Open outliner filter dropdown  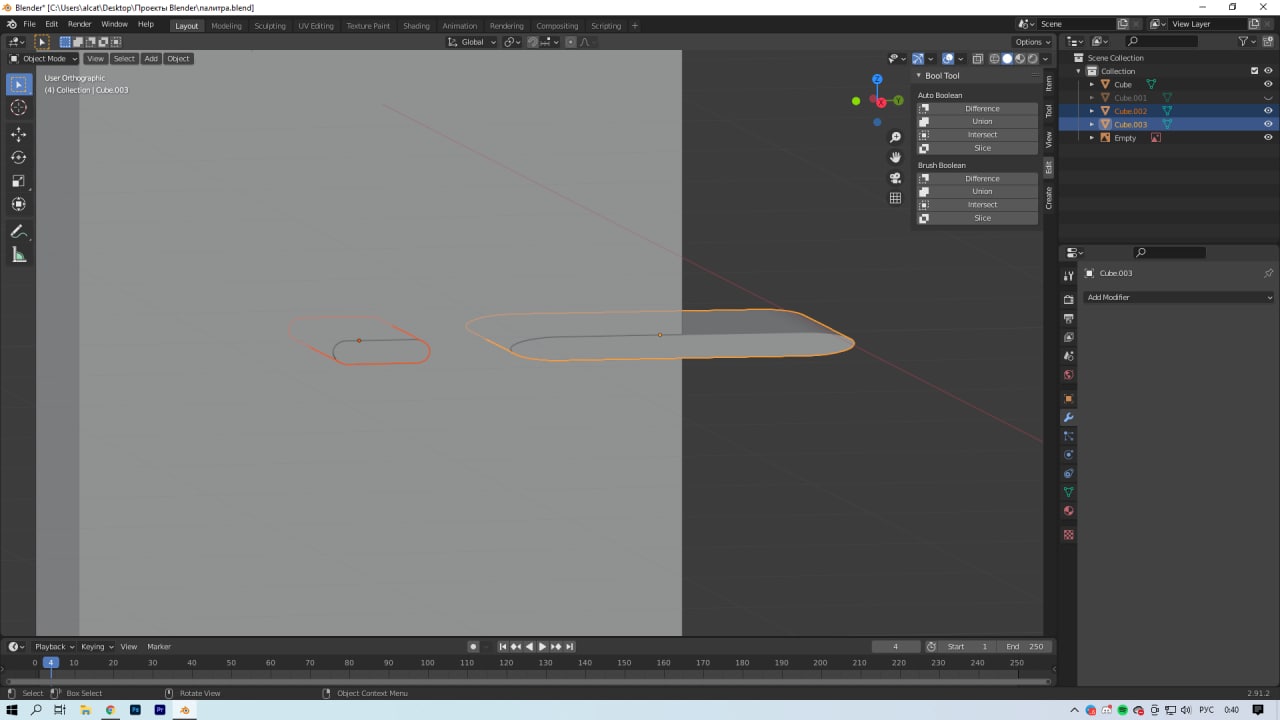[x=1246, y=41]
